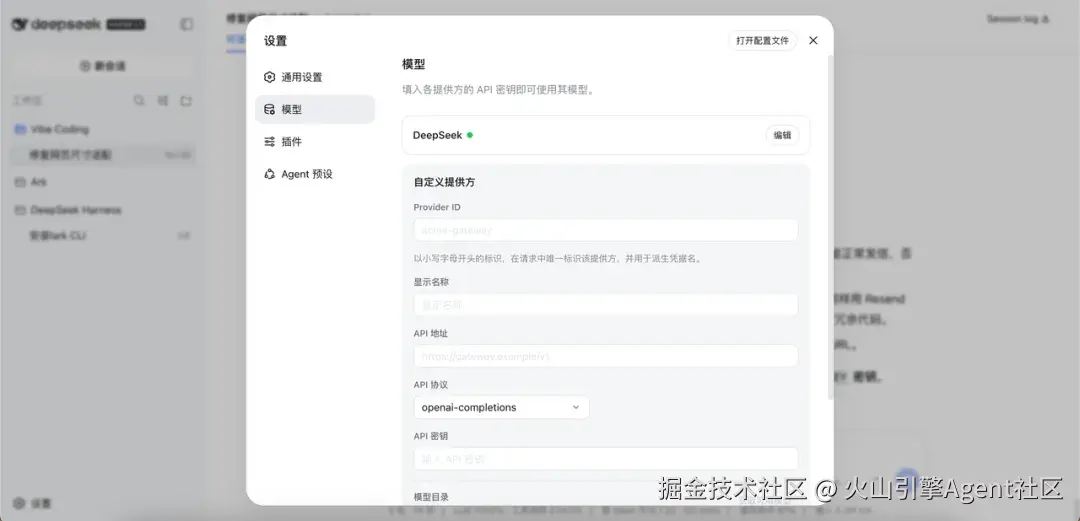Click the workspace search icon in main window
The image size is (1080, 521).
click(x=139, y=101)
